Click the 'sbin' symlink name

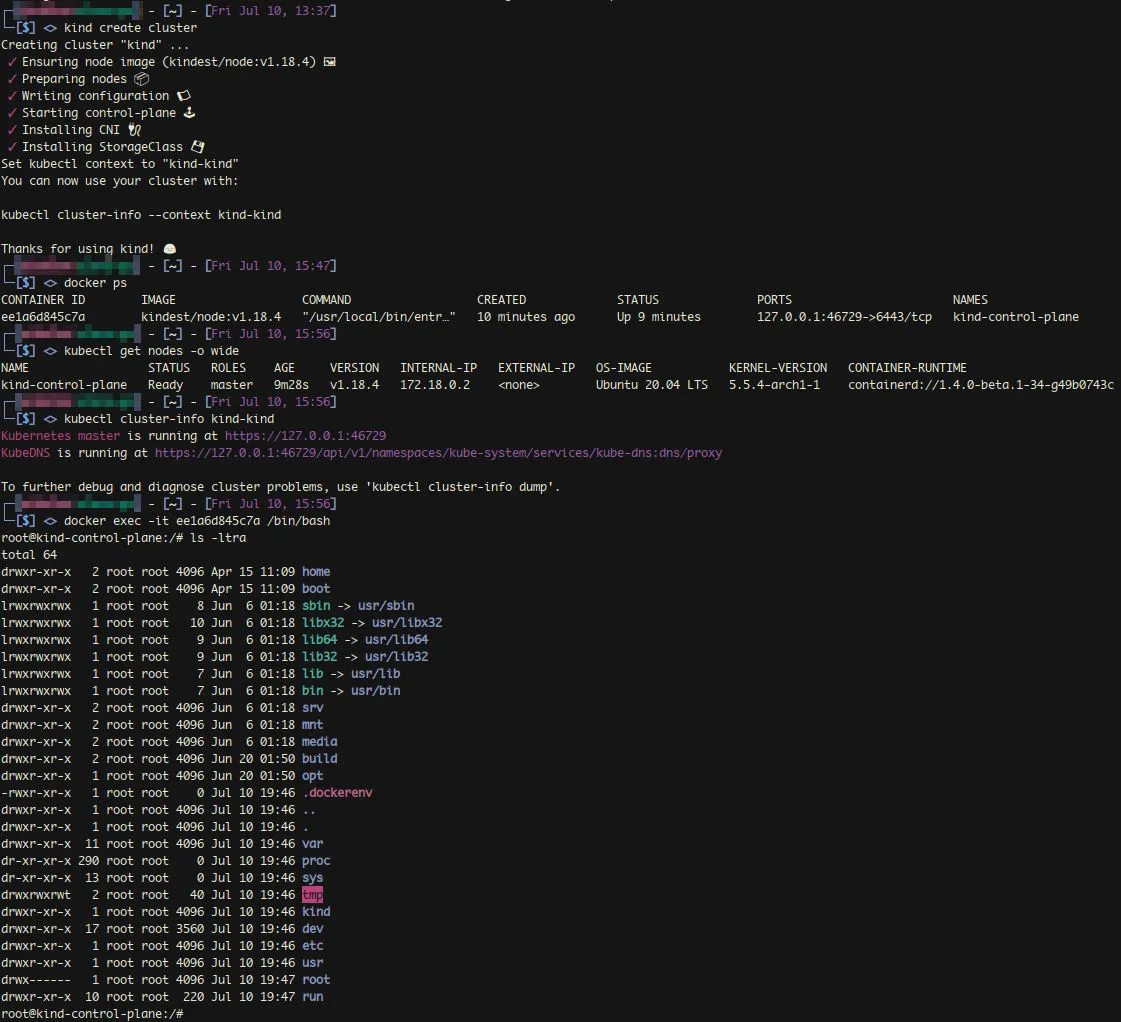[x=315, y=606]
